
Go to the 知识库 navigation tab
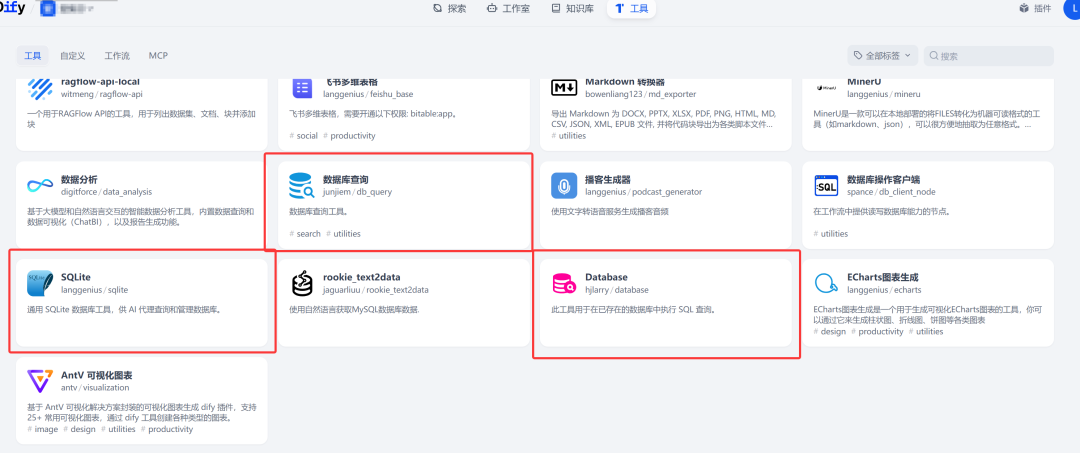click(572, 9)
